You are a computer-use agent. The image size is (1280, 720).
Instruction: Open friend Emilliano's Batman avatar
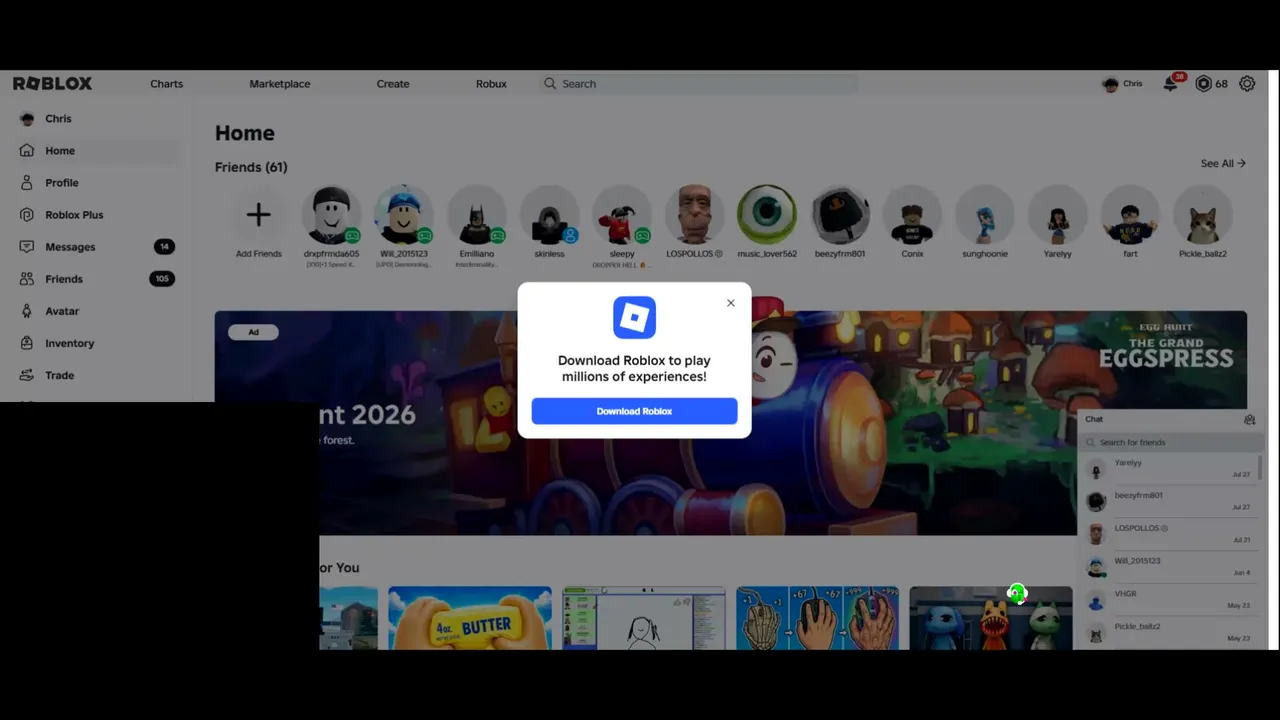point(477,214)
